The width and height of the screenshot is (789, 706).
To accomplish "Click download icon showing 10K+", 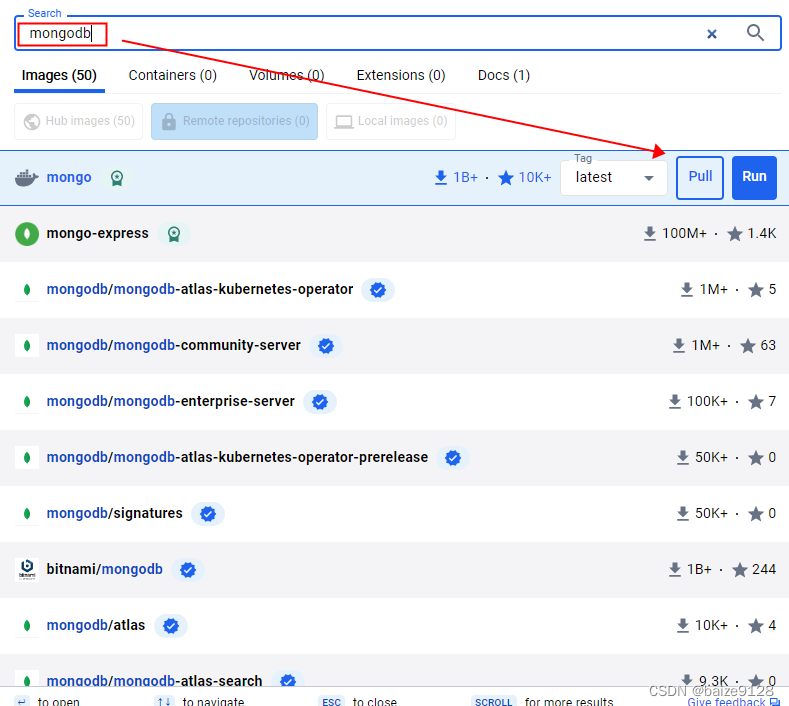I will 683,625.
